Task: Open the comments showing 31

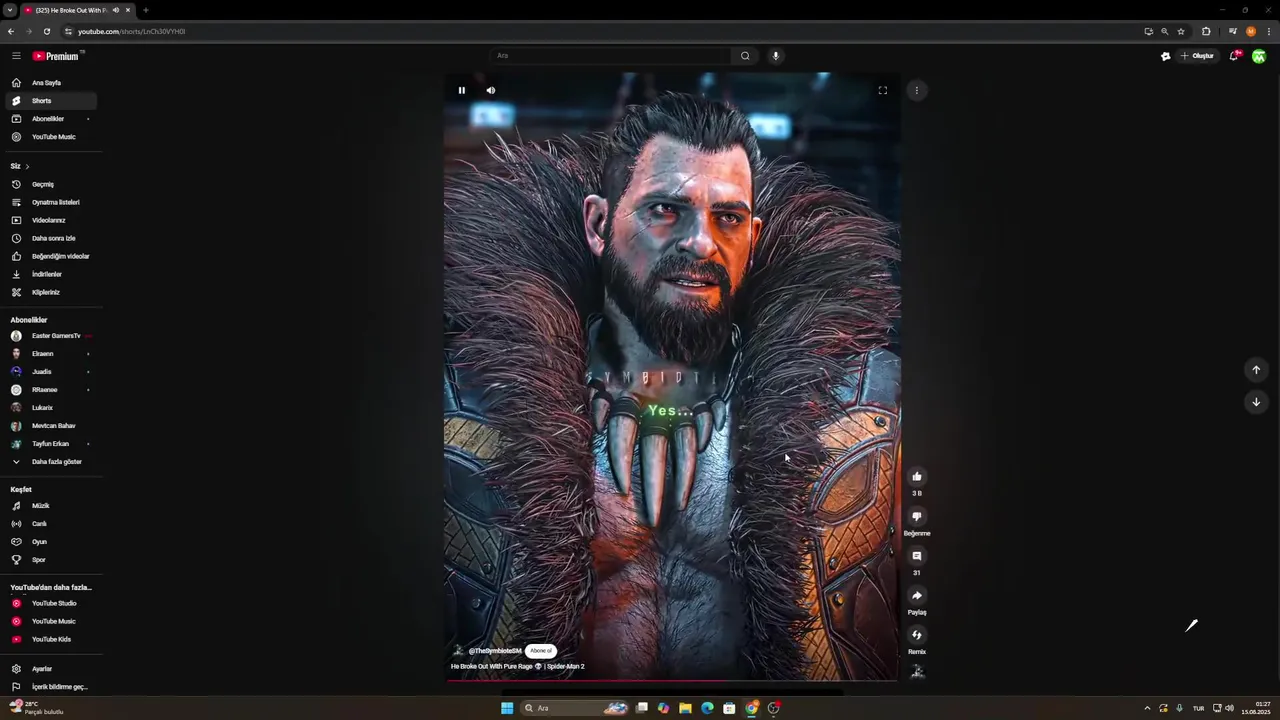Action: pyautogui.click(x=917, y=556)
